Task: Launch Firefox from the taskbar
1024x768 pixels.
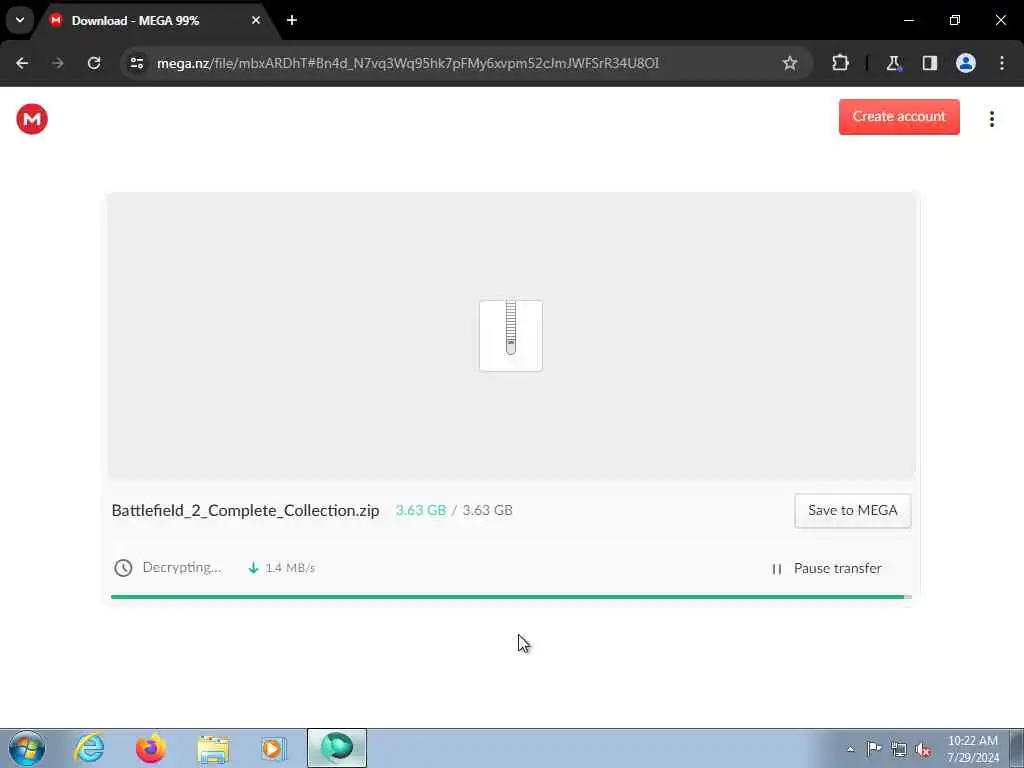Action: pyautogui.click(x=150, y=748)
